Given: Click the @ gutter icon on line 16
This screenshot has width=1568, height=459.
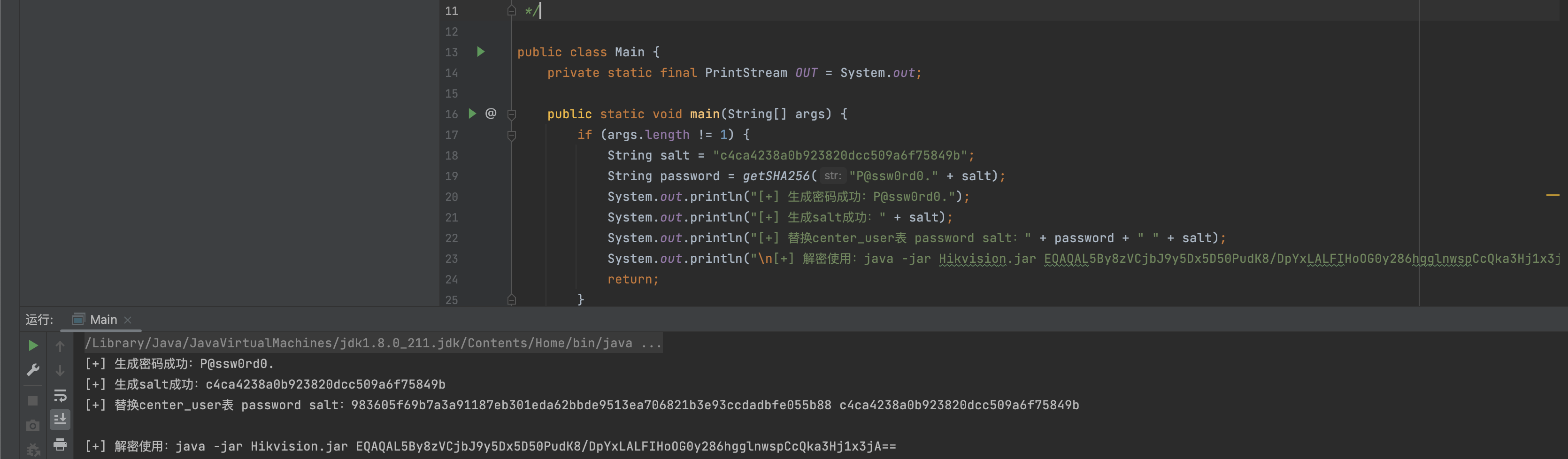Looking at the screenshot, I should coord(491,113).
